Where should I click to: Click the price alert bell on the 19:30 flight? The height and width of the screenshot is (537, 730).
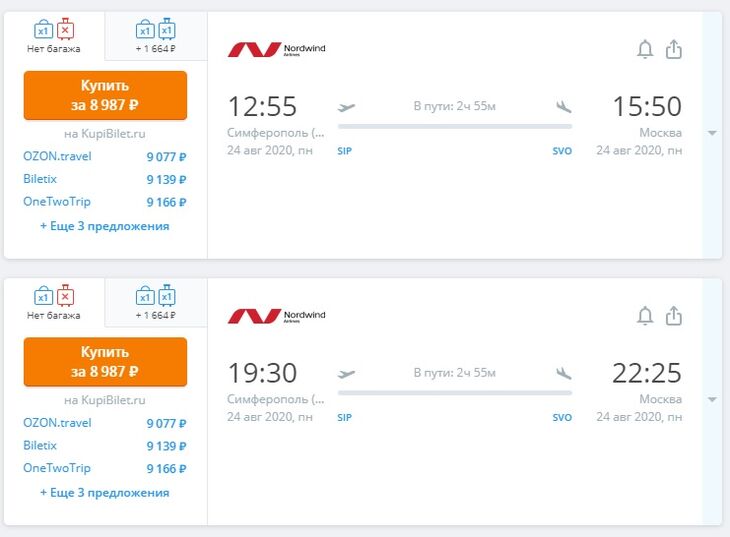[645, 316]
